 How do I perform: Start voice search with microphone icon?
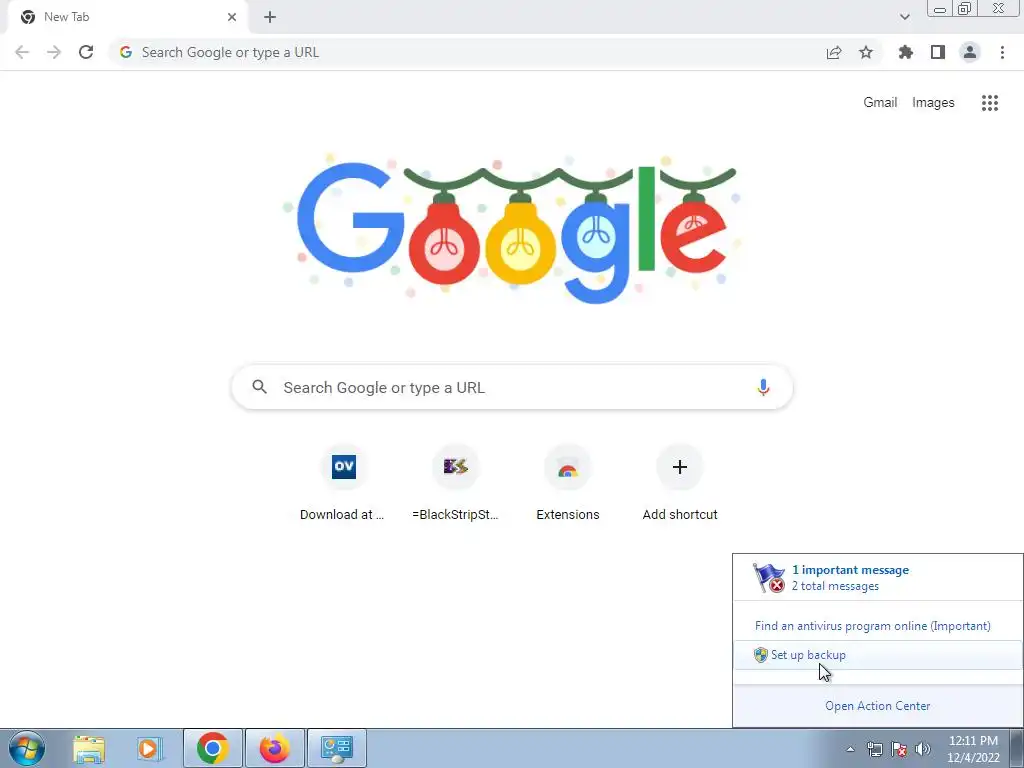(x=763, y=387)
